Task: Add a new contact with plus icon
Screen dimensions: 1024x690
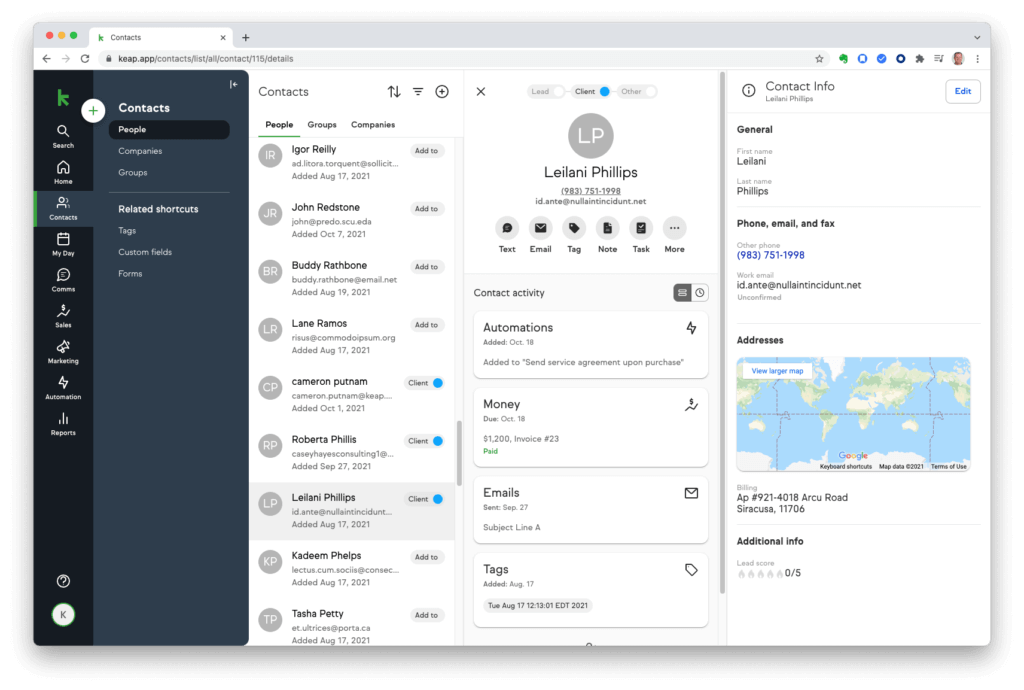Action: (442, 91)
